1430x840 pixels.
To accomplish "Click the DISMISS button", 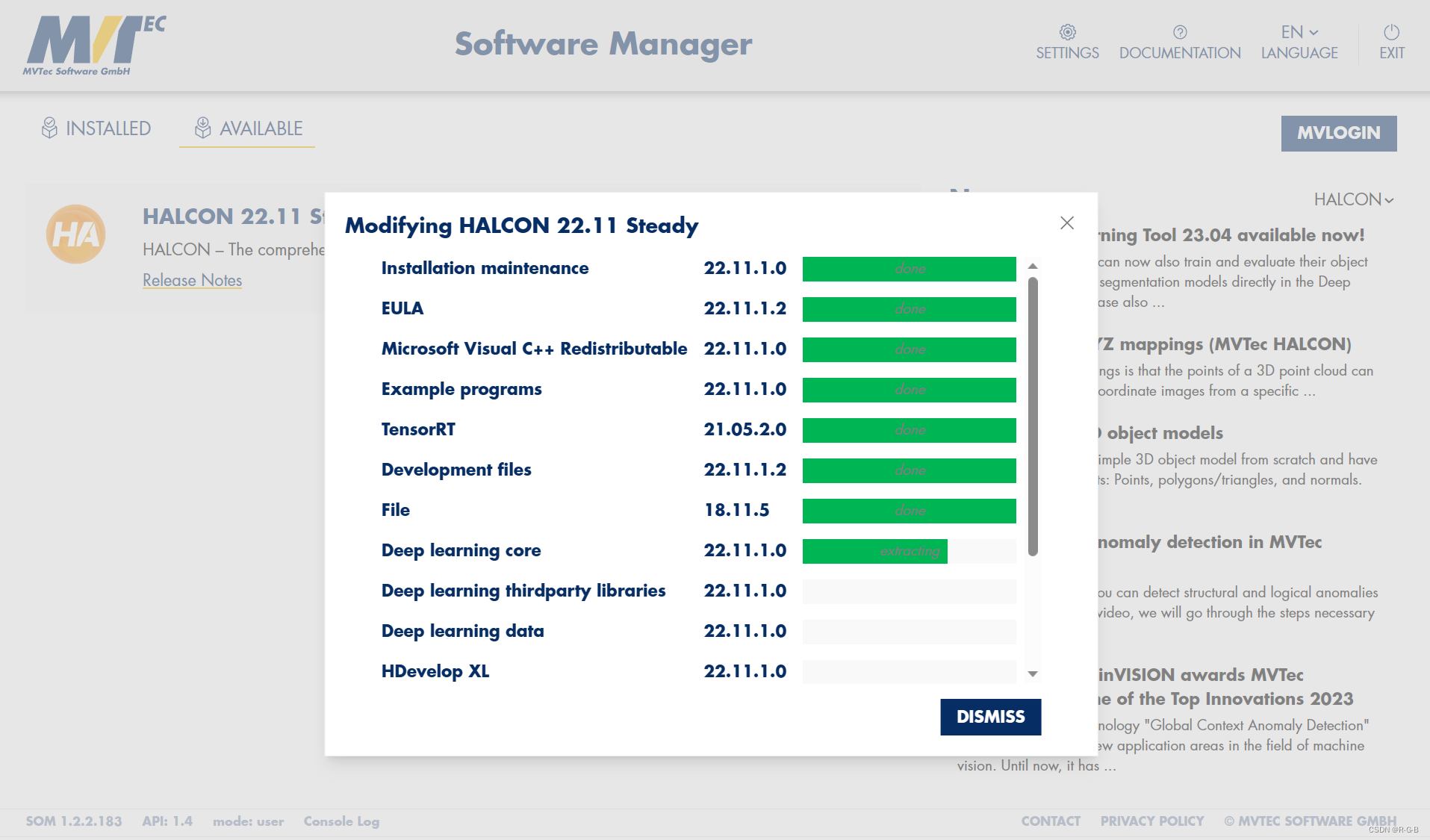I will pos(990,717).
